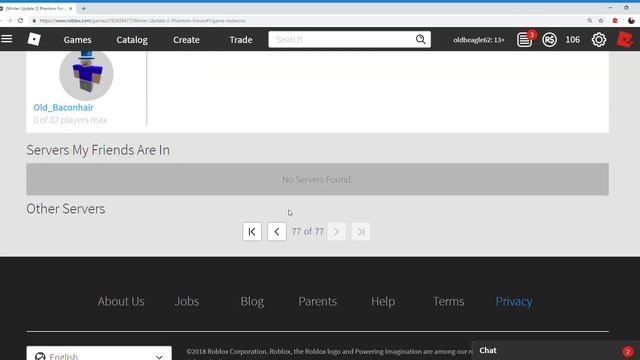
Task: Click the browser address bar URL
Action: pyautogui.click(x=142, y=20)
